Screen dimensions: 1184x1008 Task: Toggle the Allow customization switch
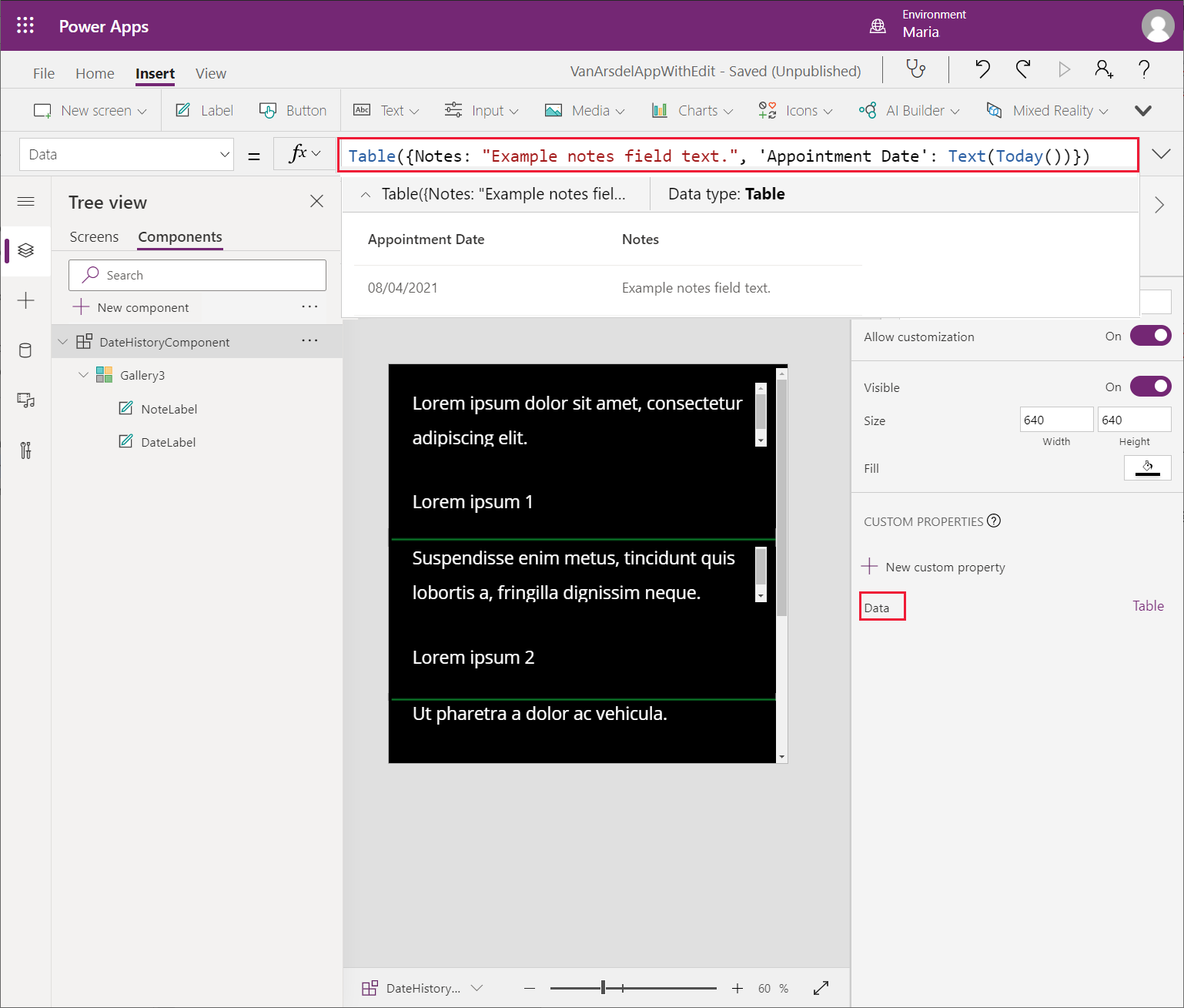coord(1150,336)
